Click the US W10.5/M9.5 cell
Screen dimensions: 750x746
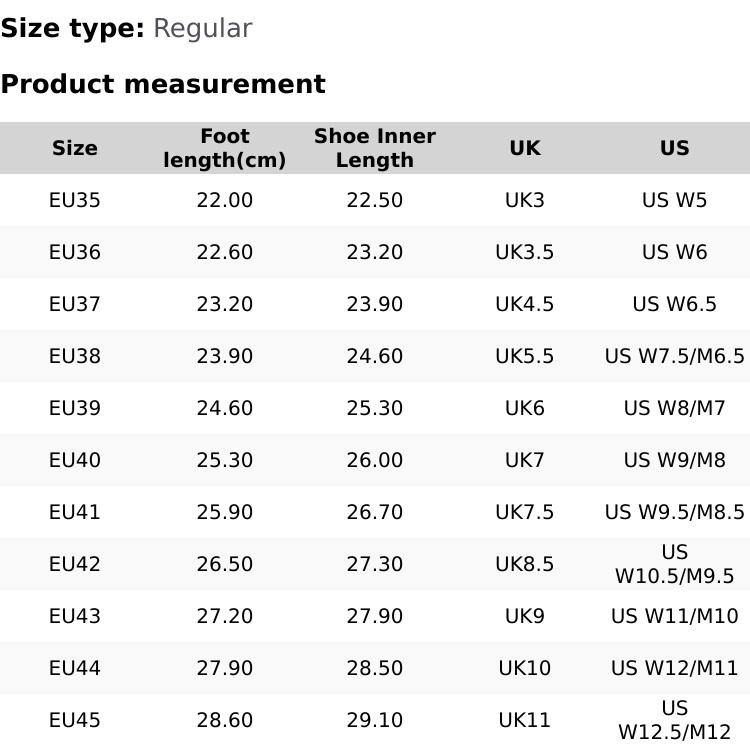pyautogui.click(x=675, y=564)
